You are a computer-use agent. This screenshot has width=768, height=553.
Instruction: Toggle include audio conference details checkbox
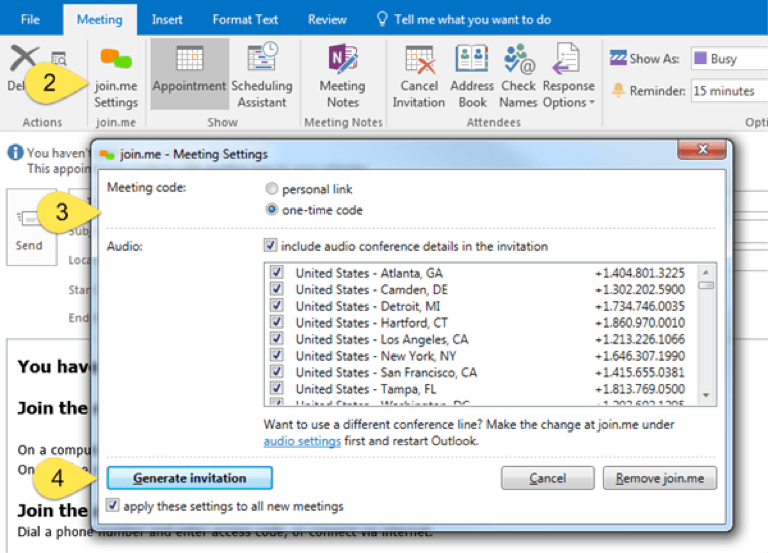click(x=270, y=245)
